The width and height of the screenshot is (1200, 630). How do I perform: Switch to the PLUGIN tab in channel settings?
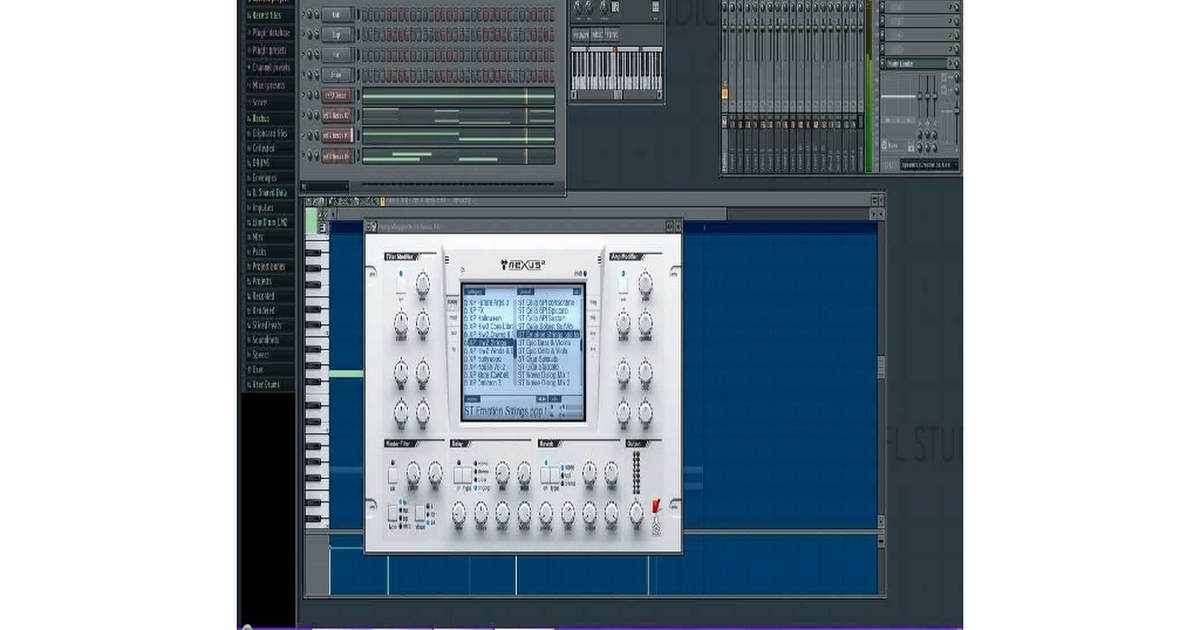580,35
